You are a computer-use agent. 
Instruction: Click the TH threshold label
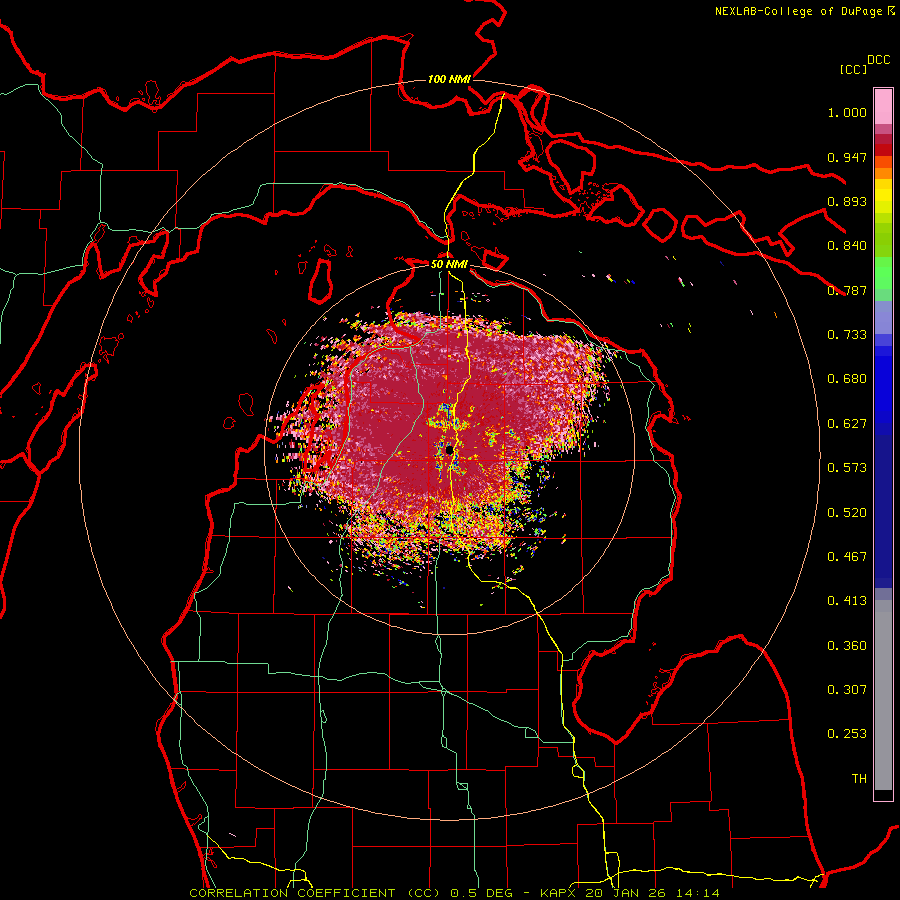tap(859, 779)
